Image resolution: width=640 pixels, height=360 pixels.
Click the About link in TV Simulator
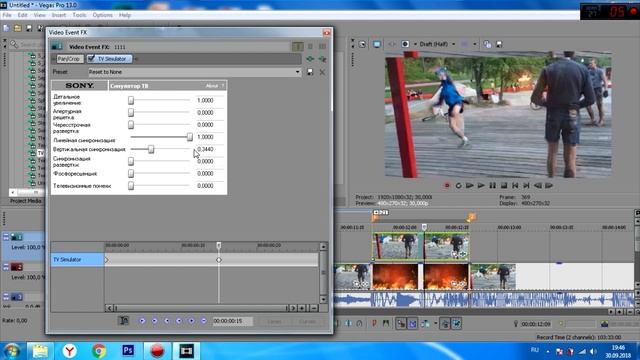click(211, 86)
